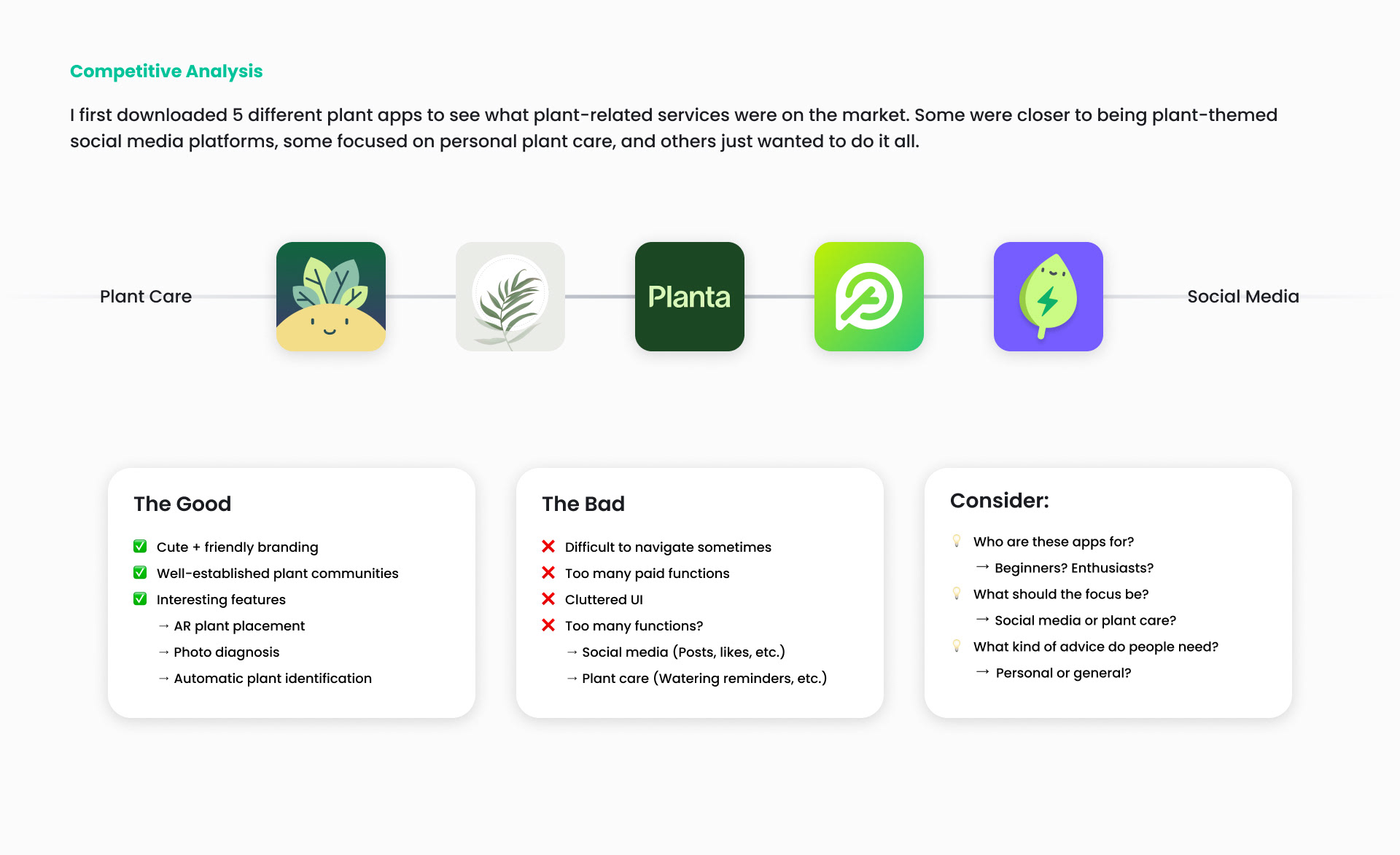The image size is (1400, 855).
Task: Click the 'Consider:' card title
Action: [x=1000, y=501]
